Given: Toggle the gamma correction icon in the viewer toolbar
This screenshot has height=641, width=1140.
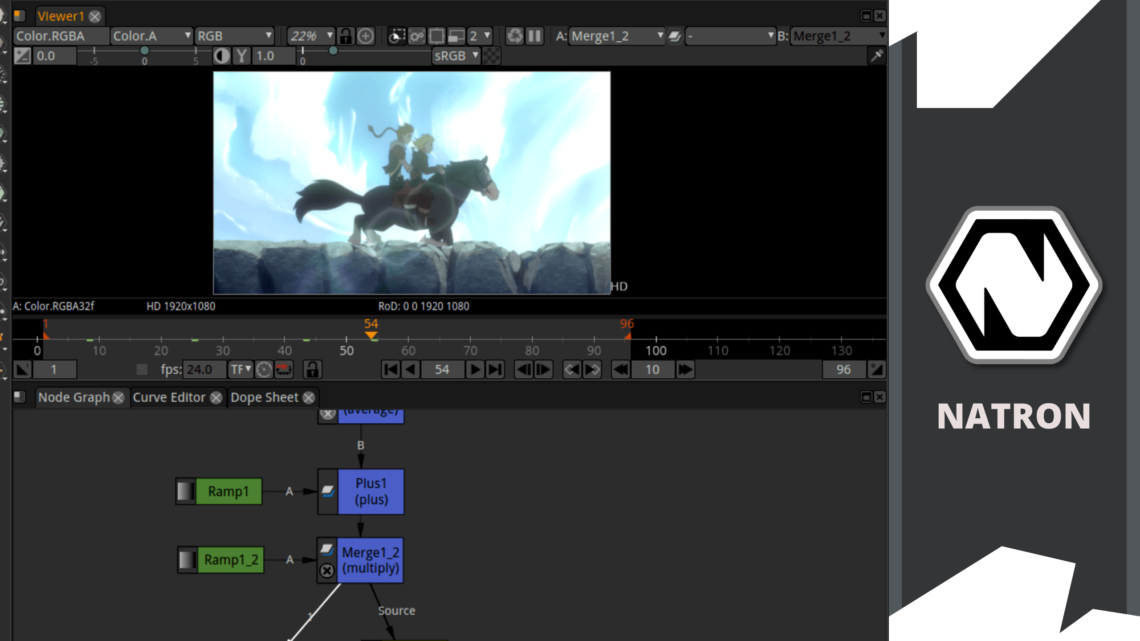Looking at the screenshot, I should [x=239, y=55].
